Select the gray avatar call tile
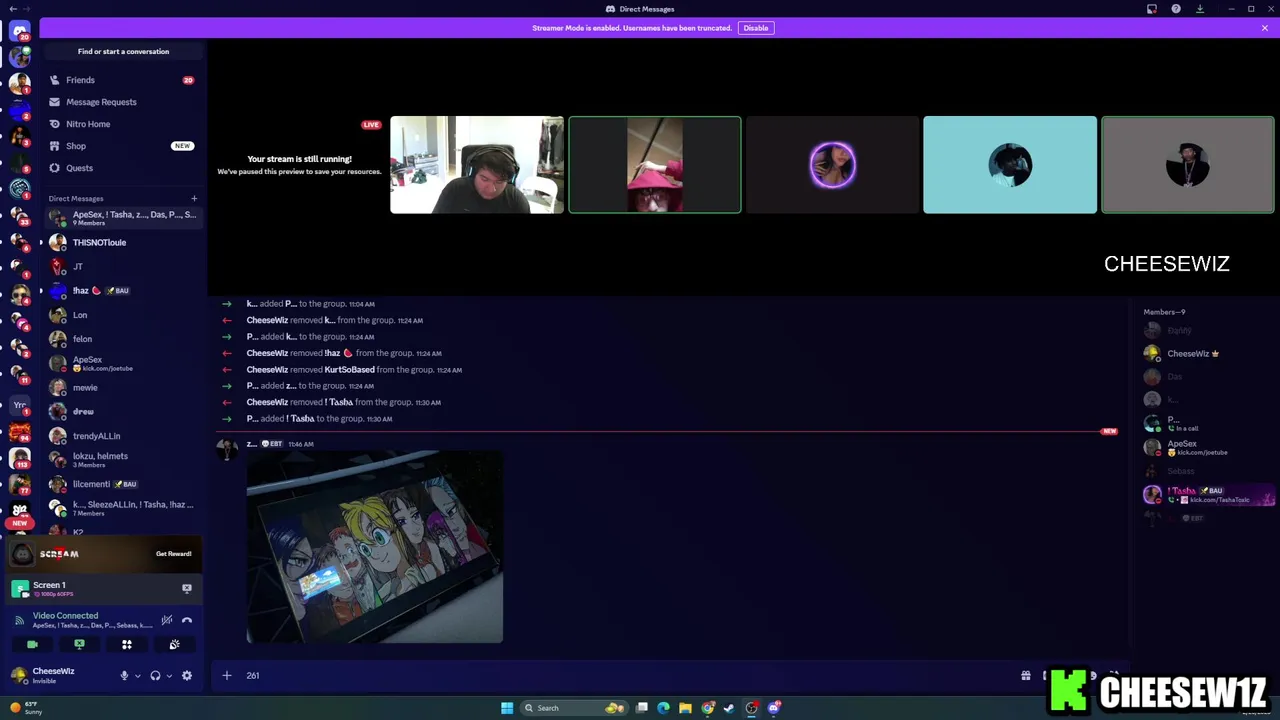This screenshot has height=720, width=1280. (x=1188, y=165)
